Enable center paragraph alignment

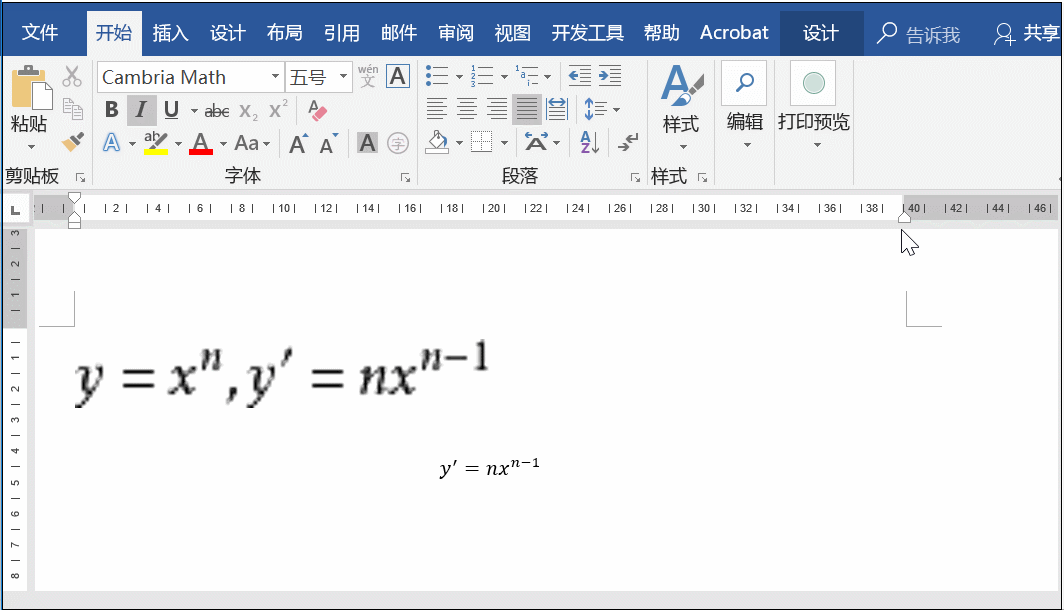(466, 109)
